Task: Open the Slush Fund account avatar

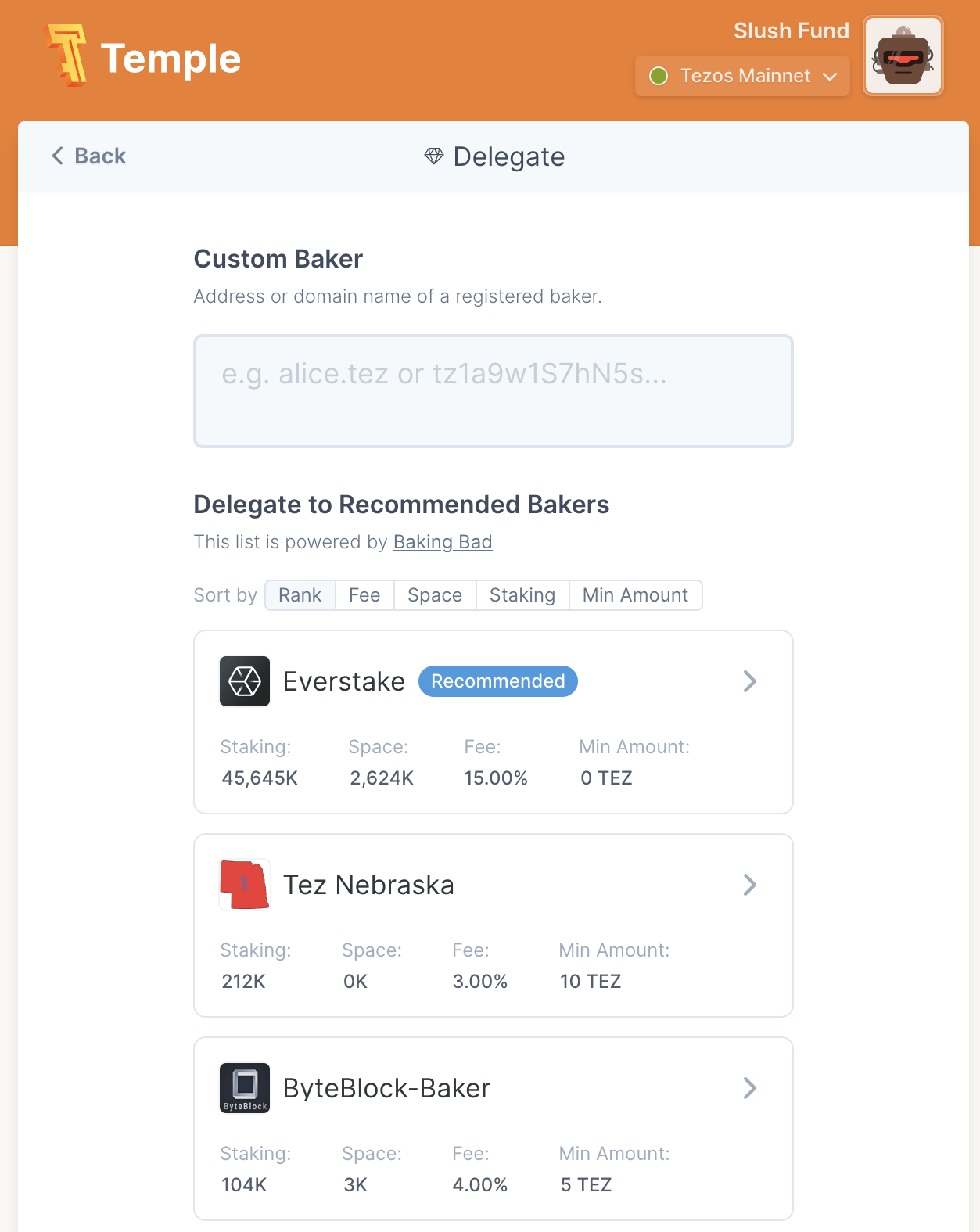Action: (903, 56)
